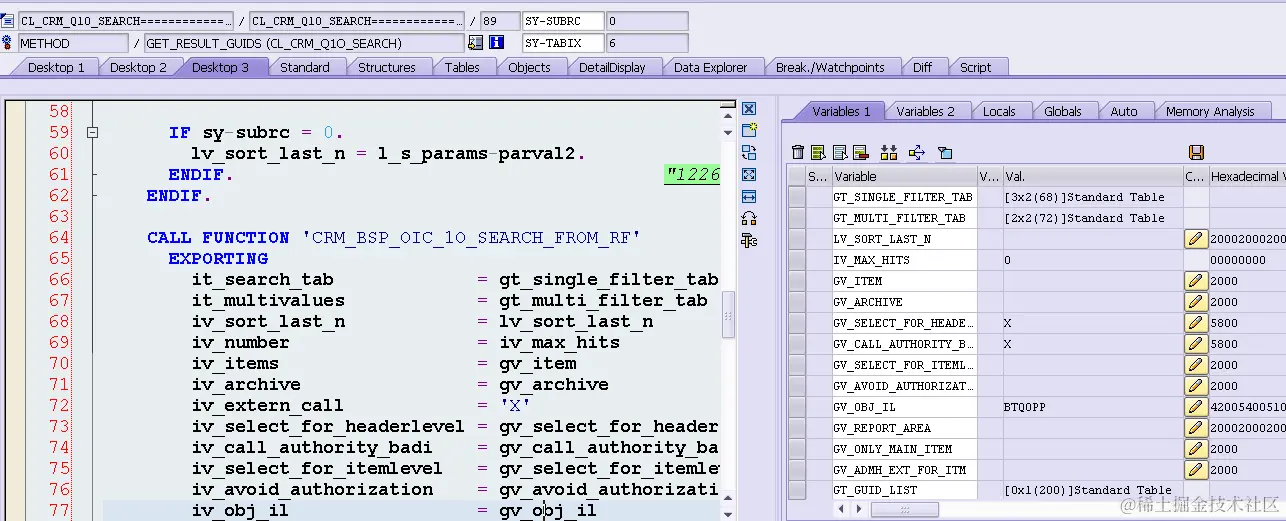Click the Val. column header
Screen dimensions: 1286x521
coord(1093,176)
